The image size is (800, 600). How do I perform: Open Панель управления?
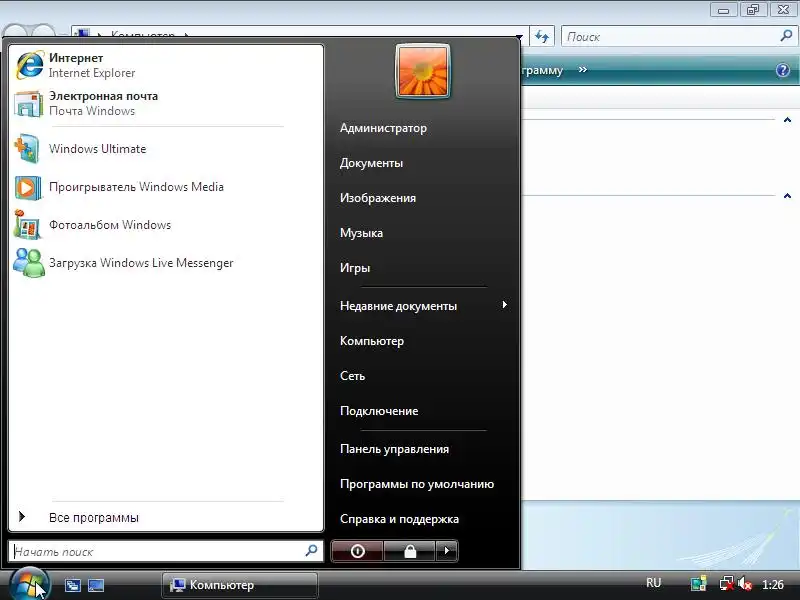(394, 449)
